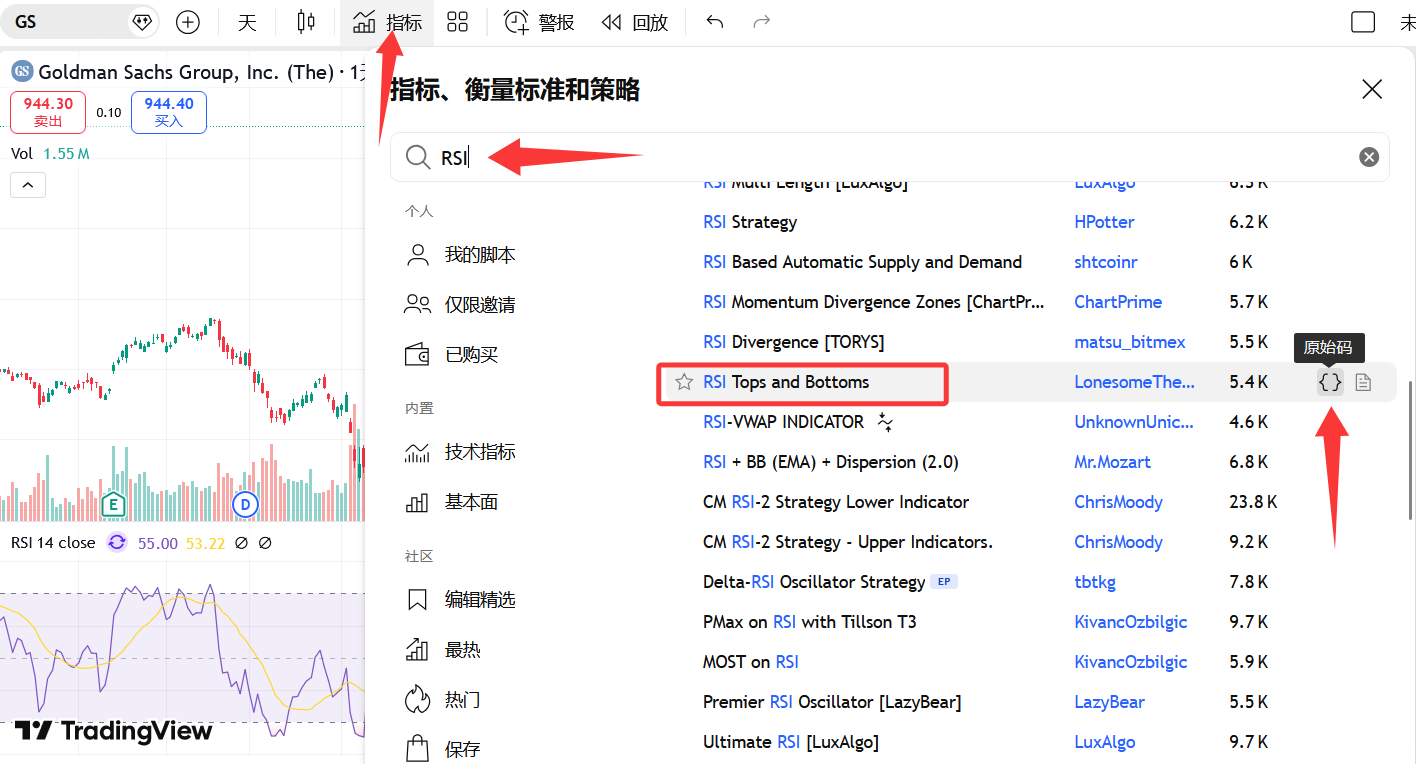Select 基本面 category
Viewport: 1416px width, 764px height.
[452, 502]
